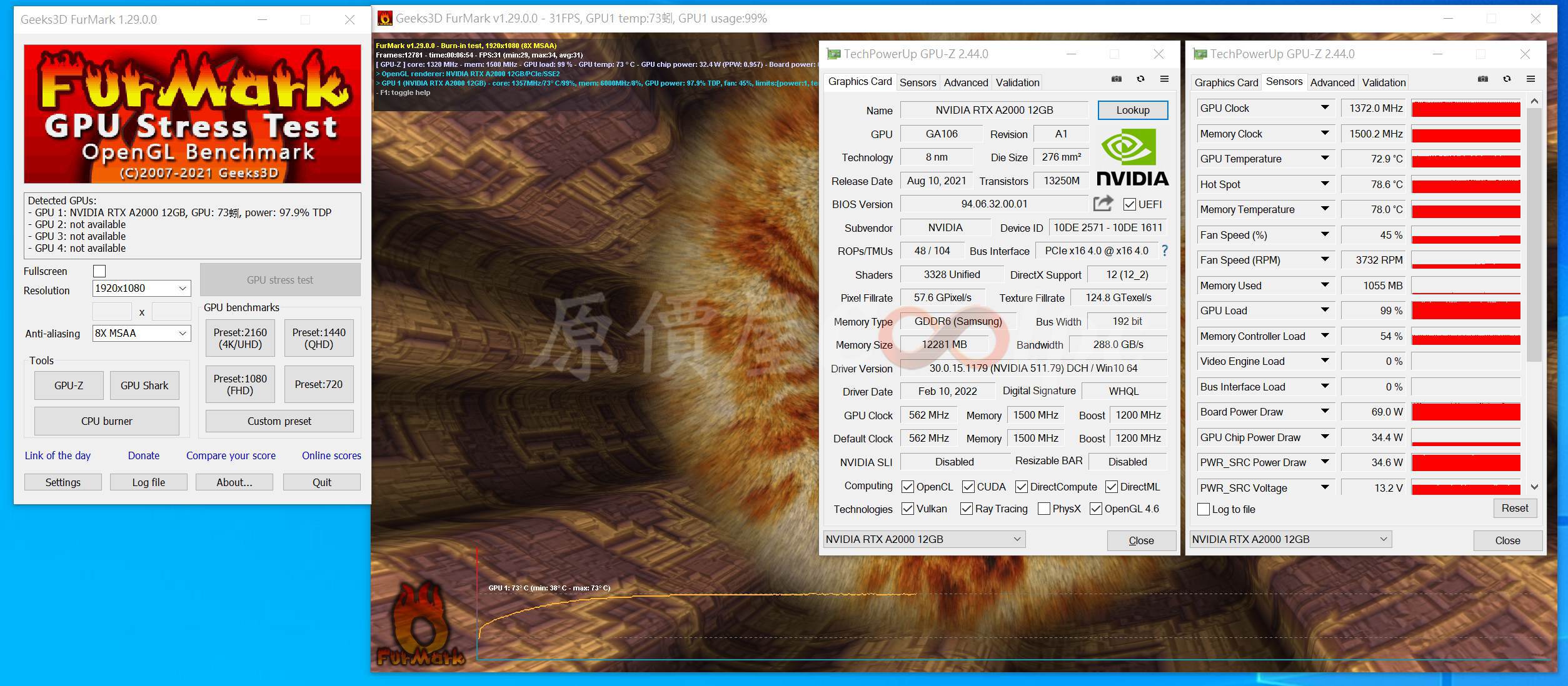Toggle the Ray Tracing checkbox
Image resolution: width=1568 pixels, height=686 pixels.
(966, 509)
